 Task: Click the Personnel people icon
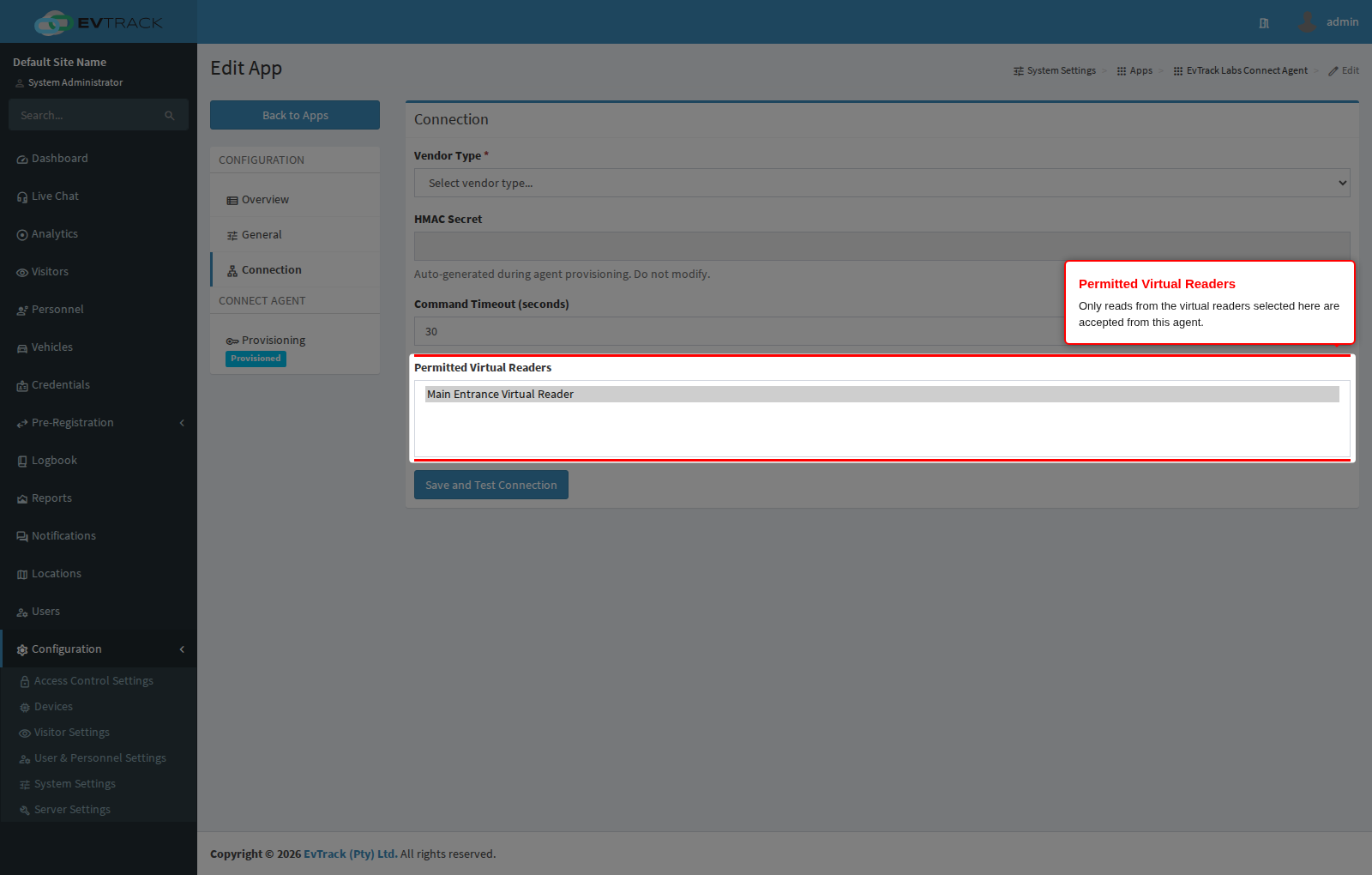point(22,311)
